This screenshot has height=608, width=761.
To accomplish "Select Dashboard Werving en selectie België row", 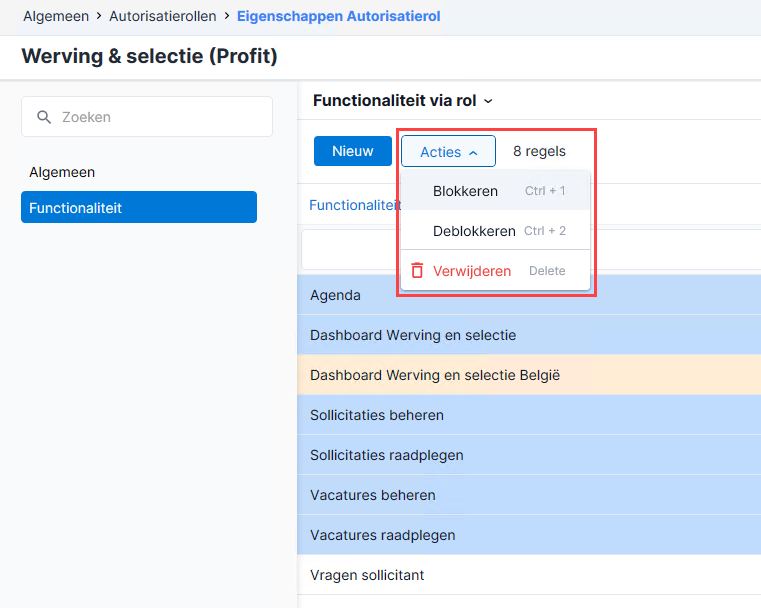I will click(529, 375).
